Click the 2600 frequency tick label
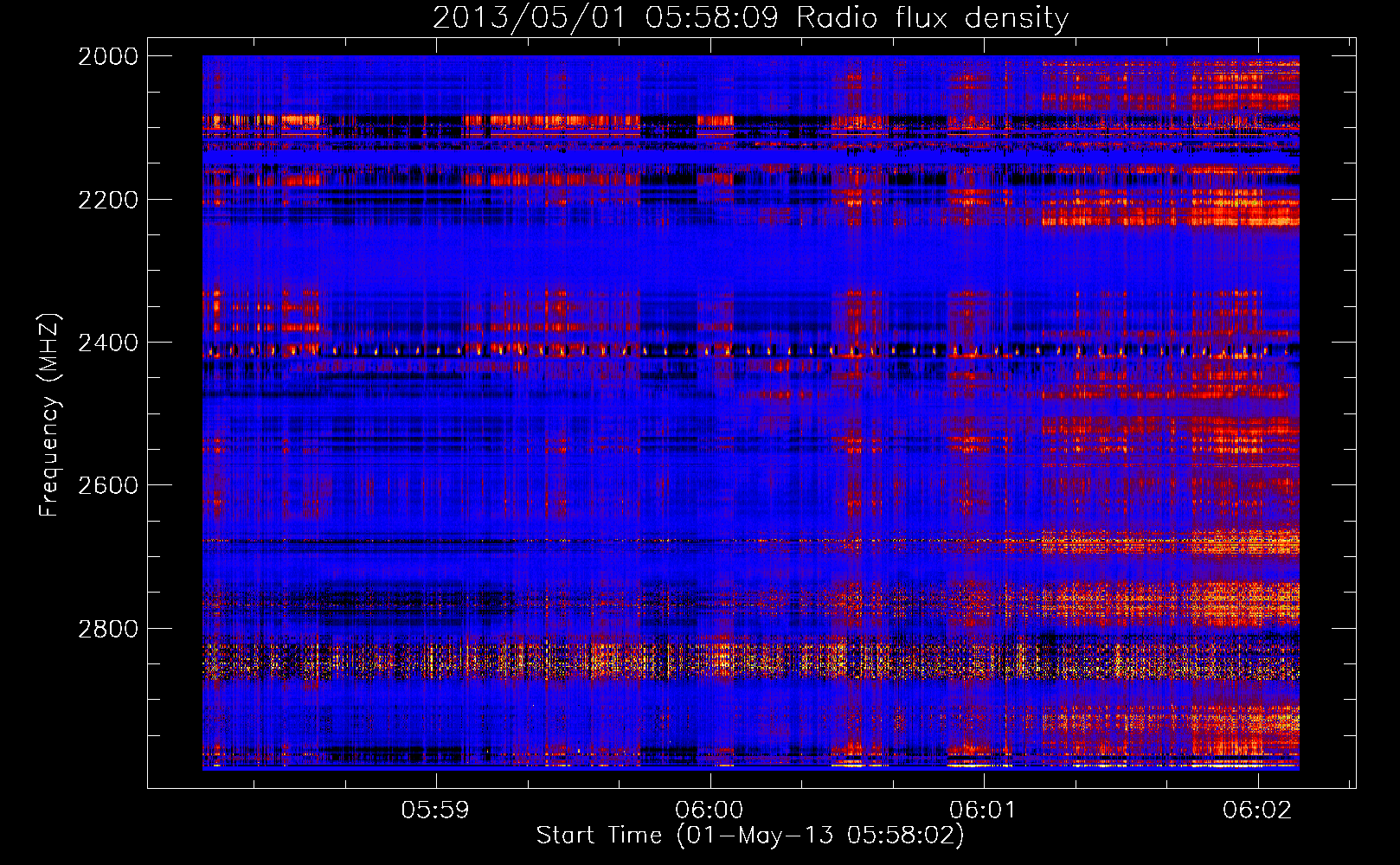1400x865 pixels. [108, 485]
